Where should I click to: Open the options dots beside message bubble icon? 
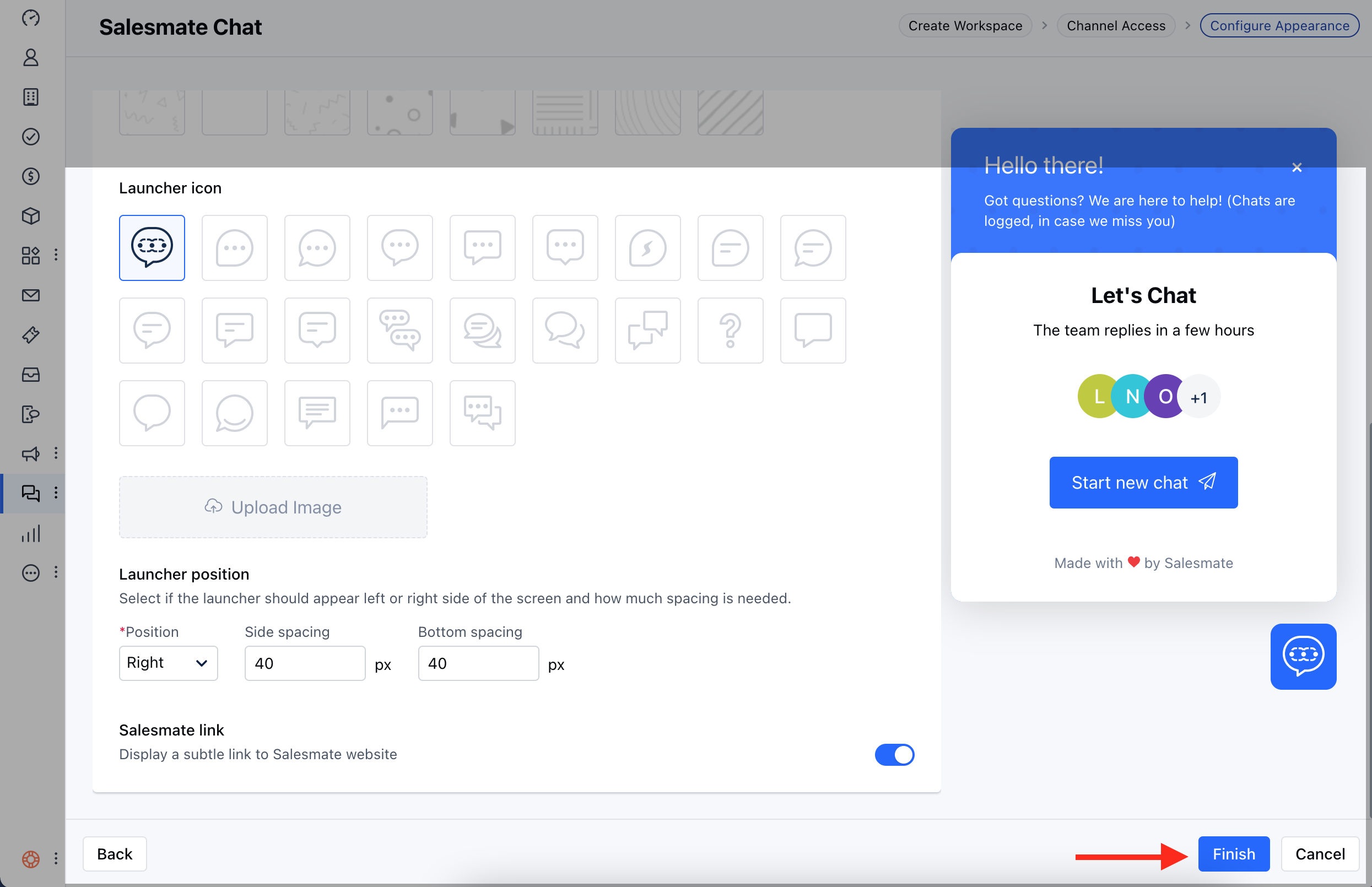[x=56, y=572]
